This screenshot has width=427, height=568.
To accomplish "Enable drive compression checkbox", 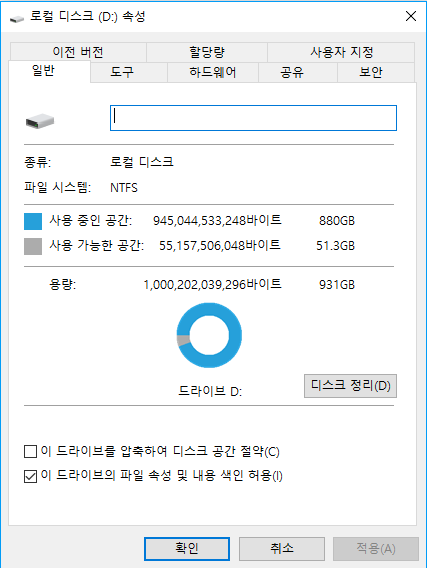I will (30, 451).
